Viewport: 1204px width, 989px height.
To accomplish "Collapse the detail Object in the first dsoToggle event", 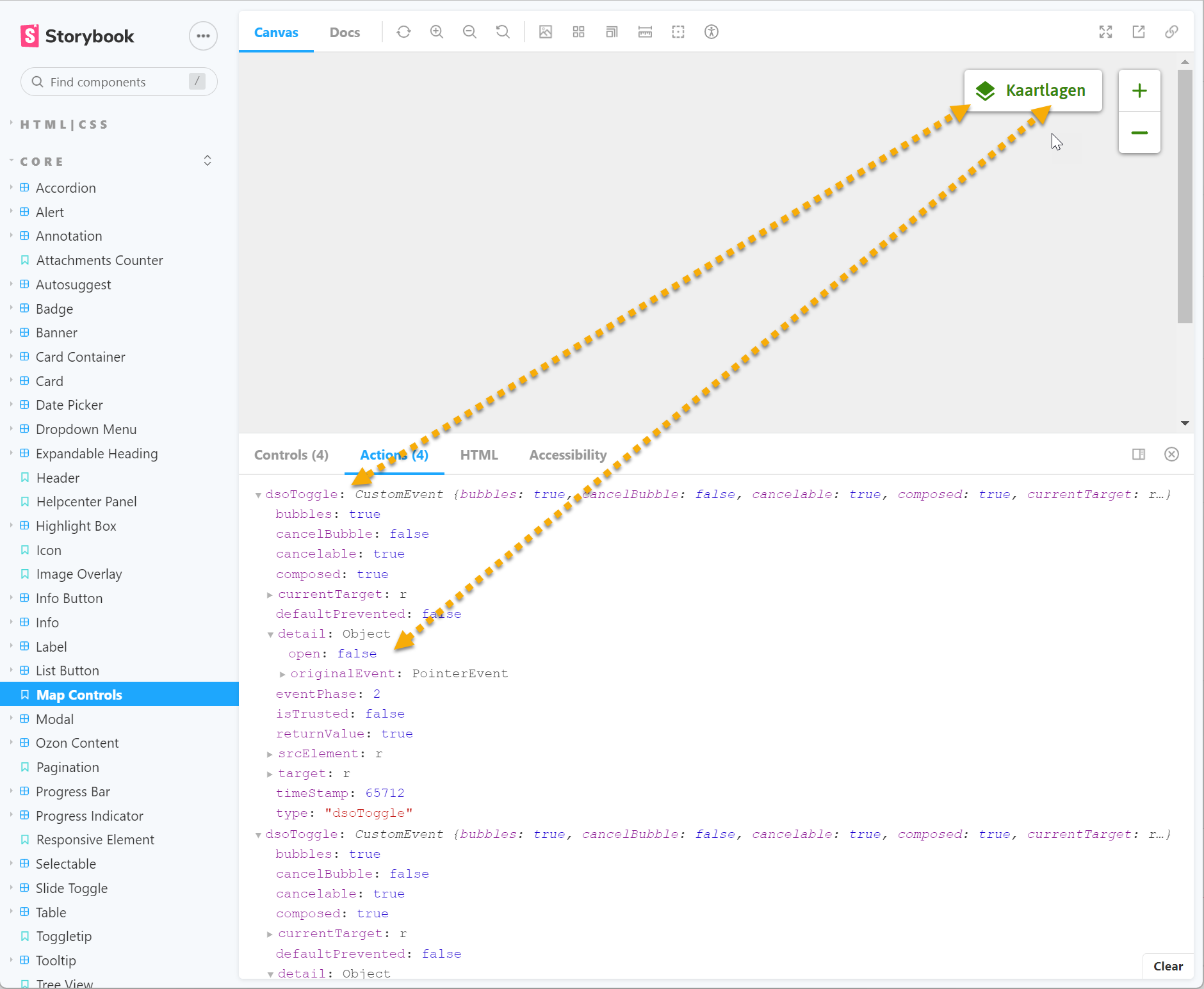I will (x=270, y=634).
